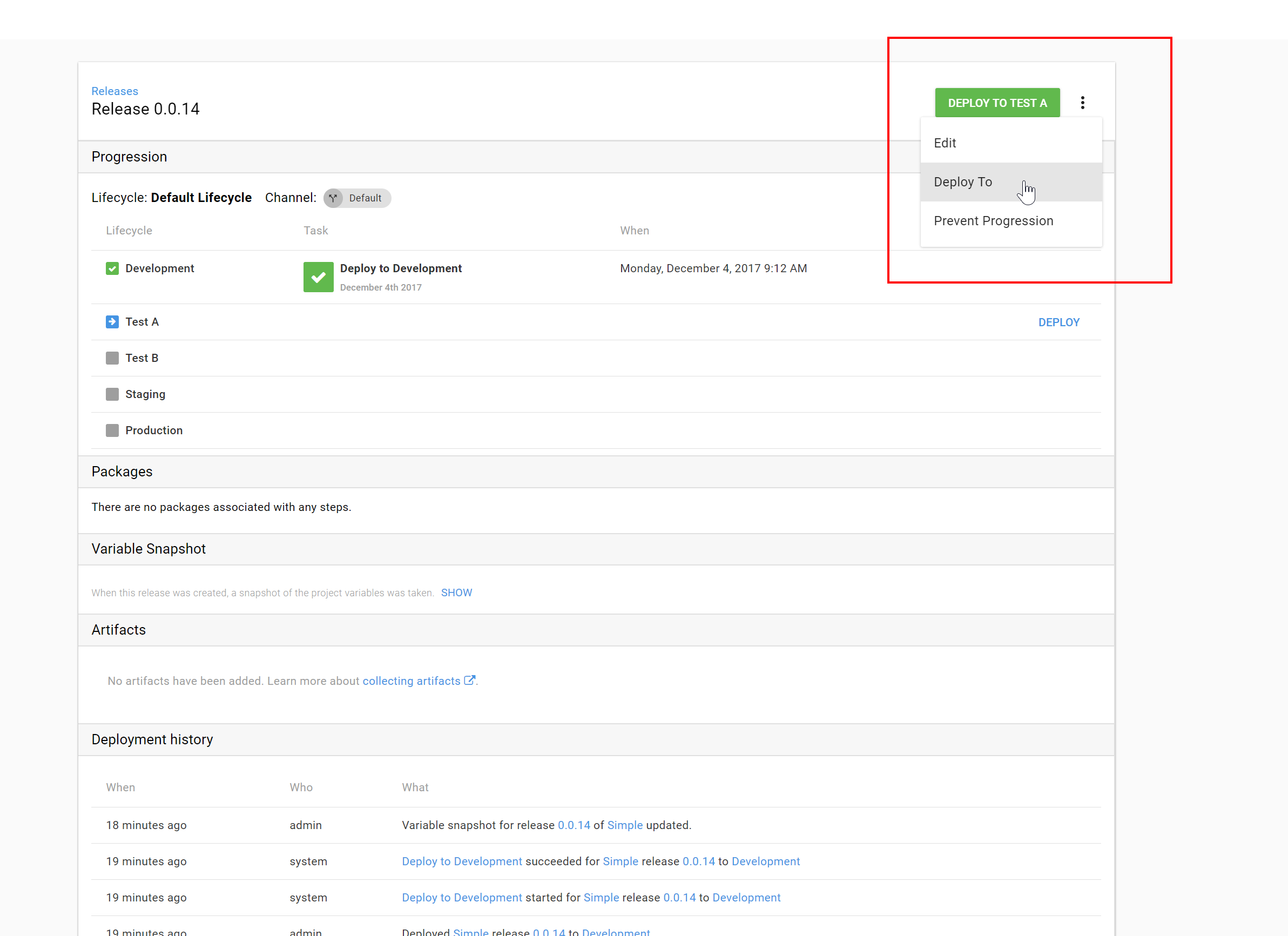Open Development environment link in succeeded row

[x=766, y=861]
